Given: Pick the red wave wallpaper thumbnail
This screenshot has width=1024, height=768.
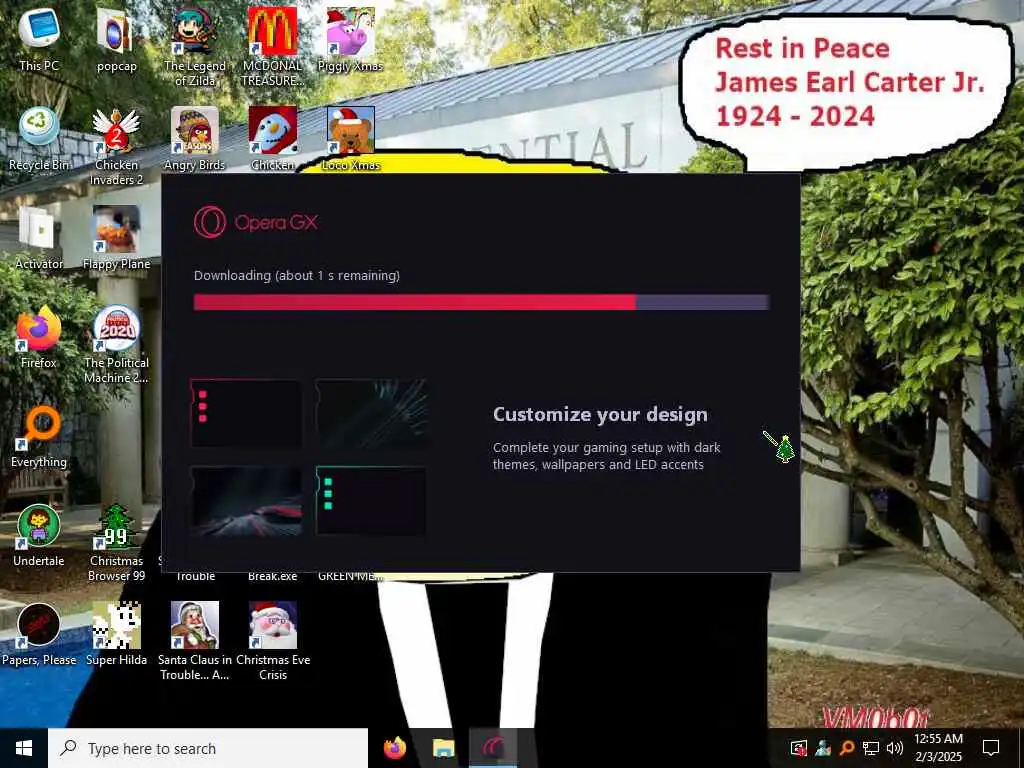Looking at the screenshot, I should click(x=246, y=501).
